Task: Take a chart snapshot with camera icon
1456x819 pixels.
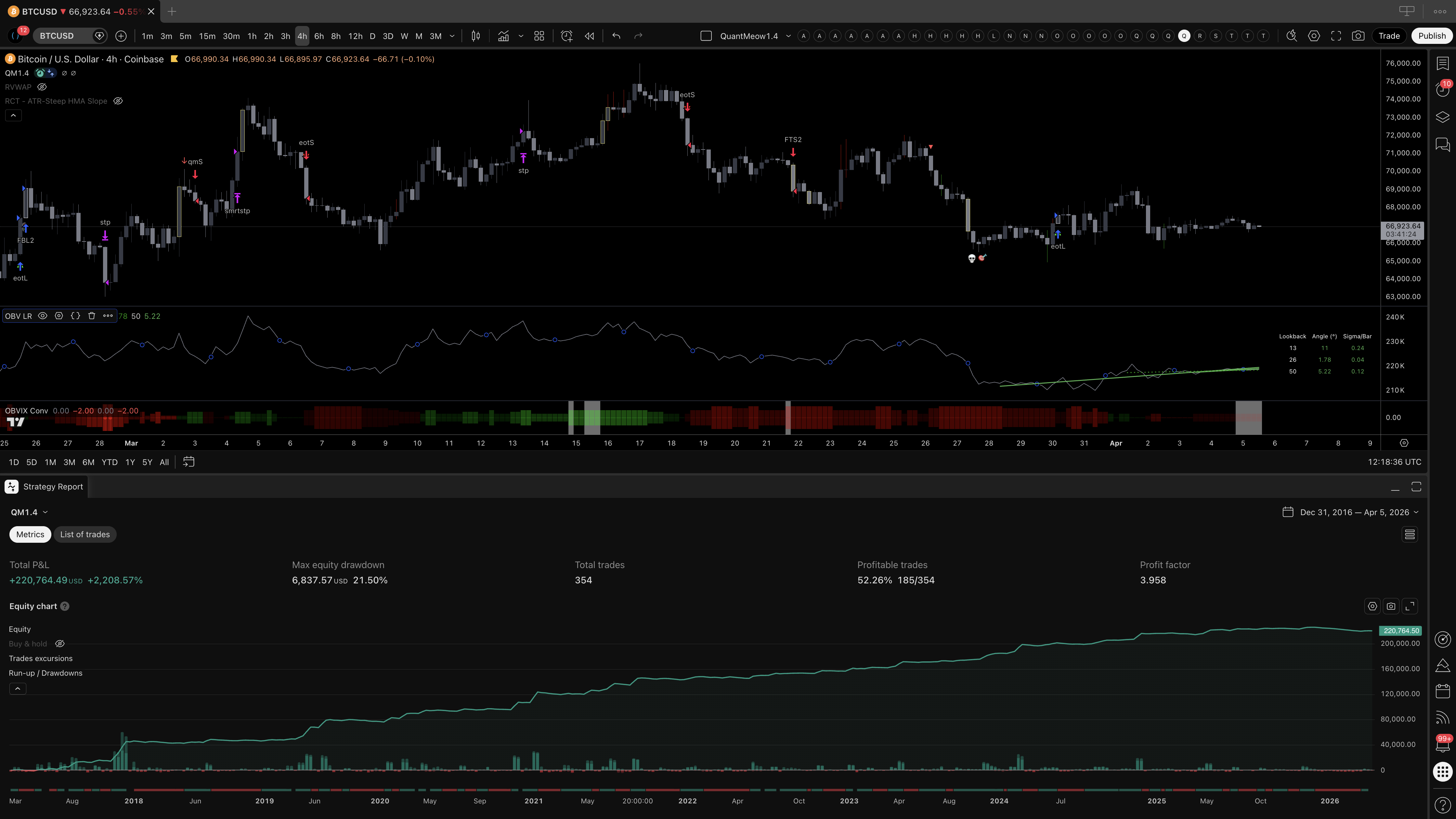Action: point(1358,36)
